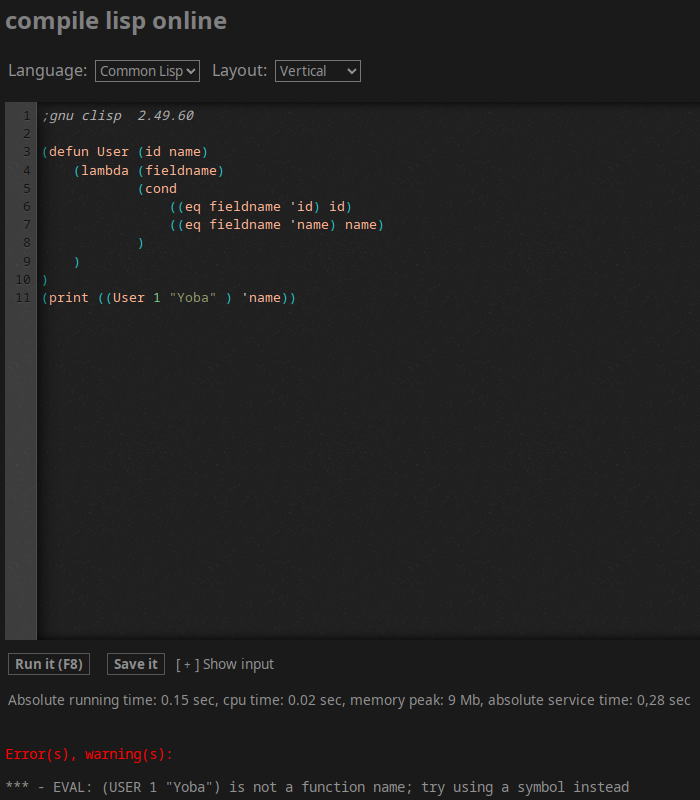Click the Save it button
The image size is (700, 800).
coord(136,664)
